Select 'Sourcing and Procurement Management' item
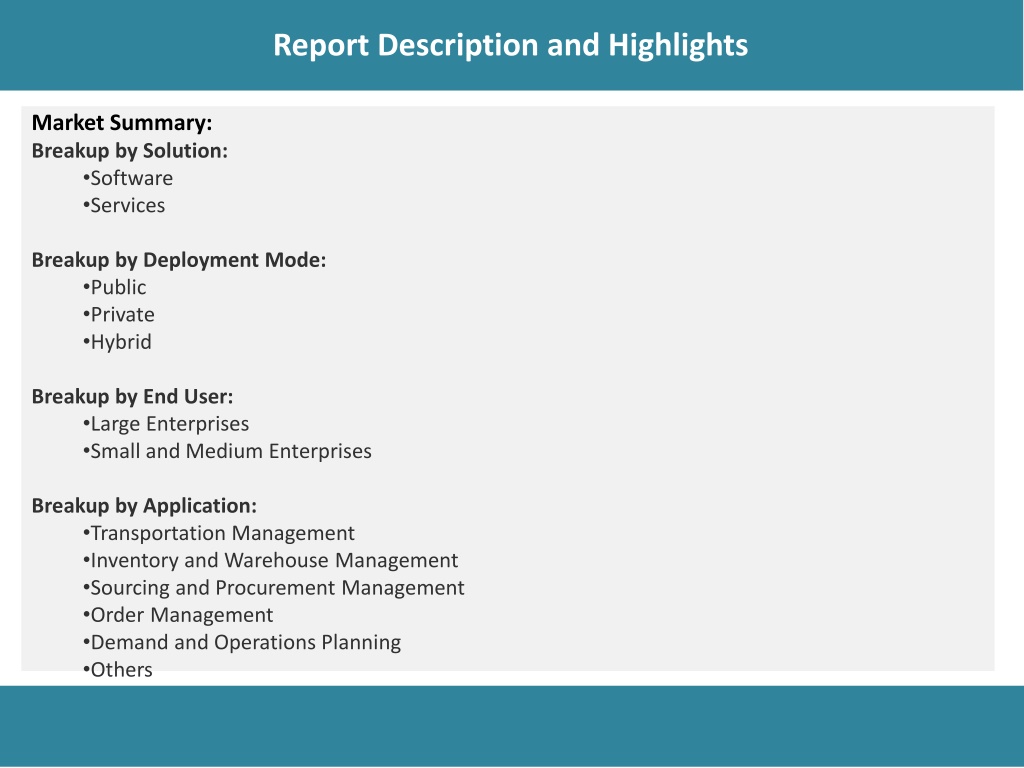Image resolution: width=1024 pixels, height=768 pixels. pyautogui.click(x=274, y=588)
